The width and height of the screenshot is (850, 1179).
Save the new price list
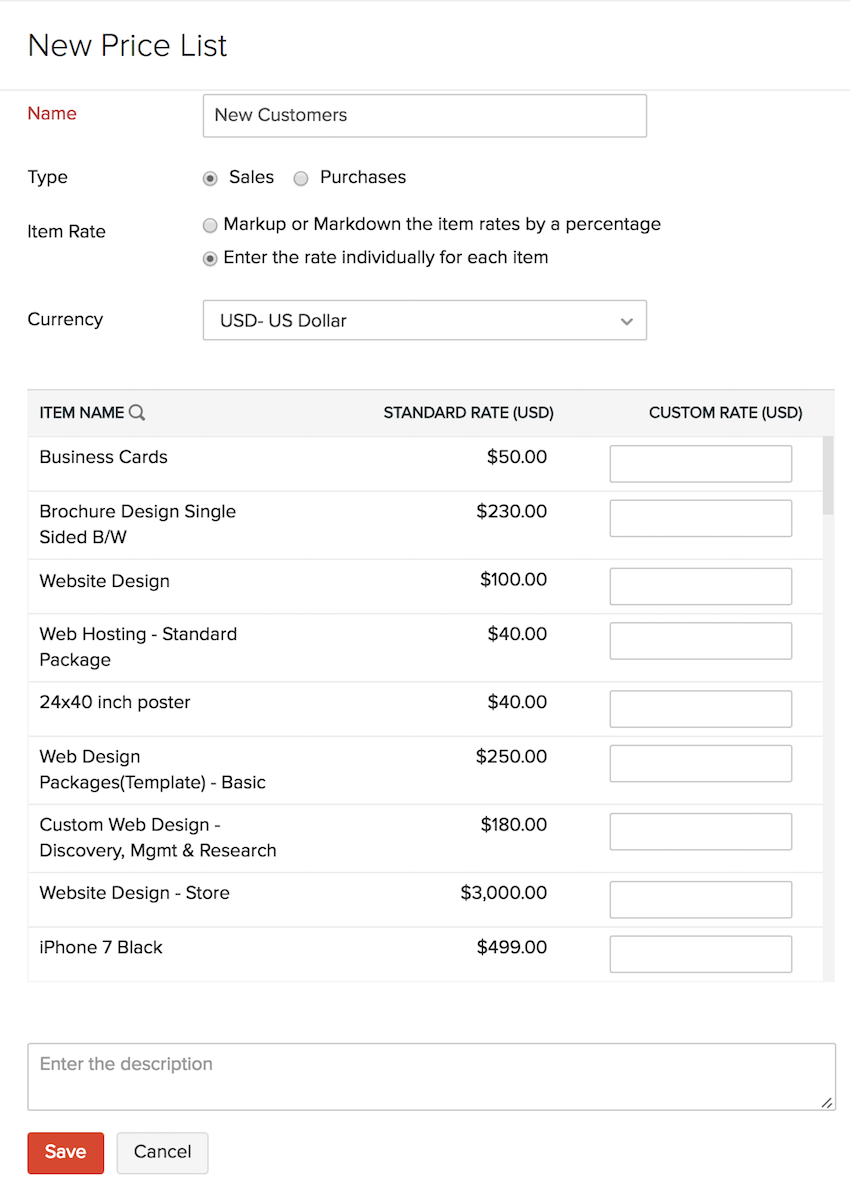[x=65, y=1152]
